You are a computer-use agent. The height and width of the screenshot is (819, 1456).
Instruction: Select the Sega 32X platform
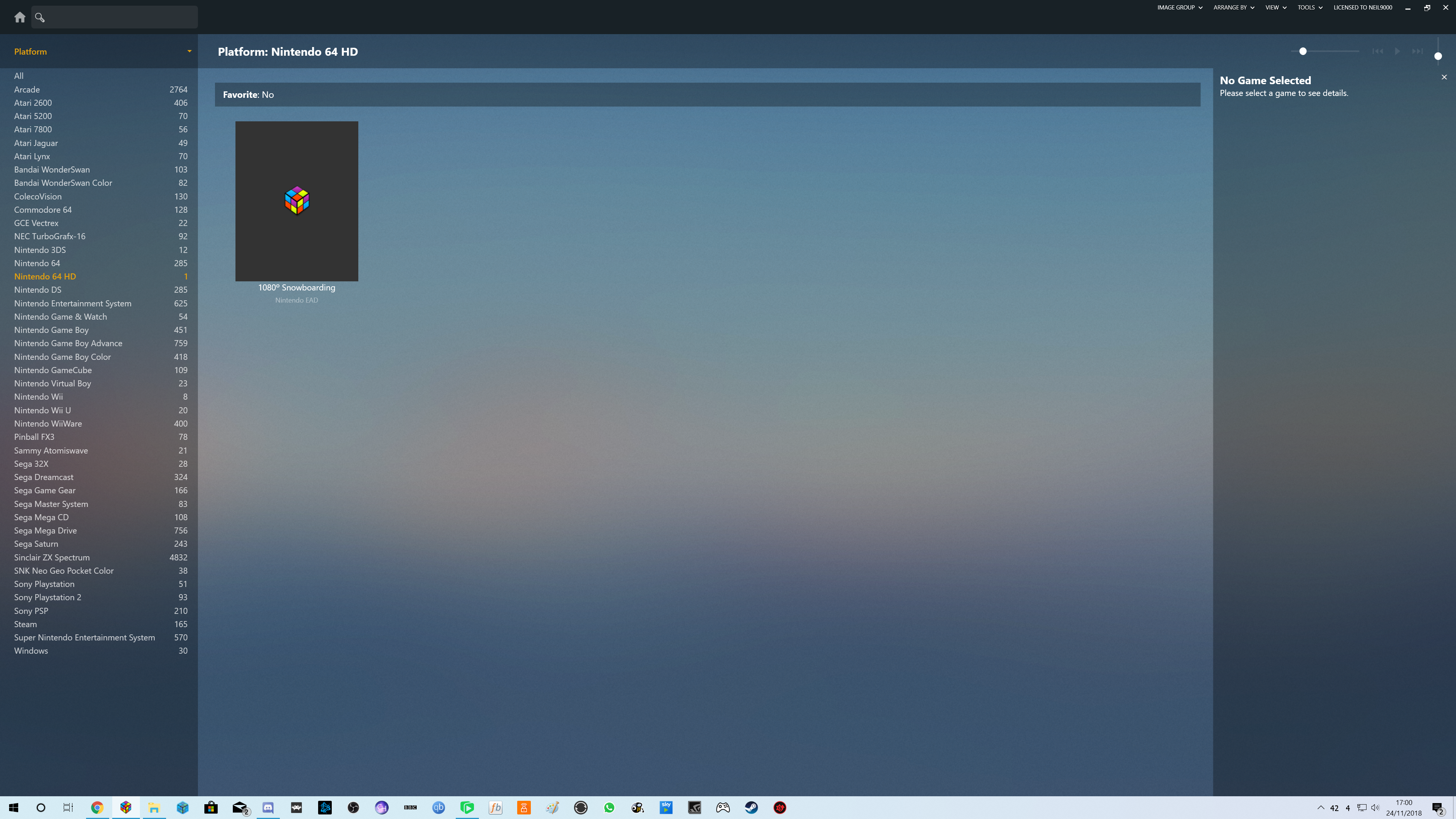99,463
